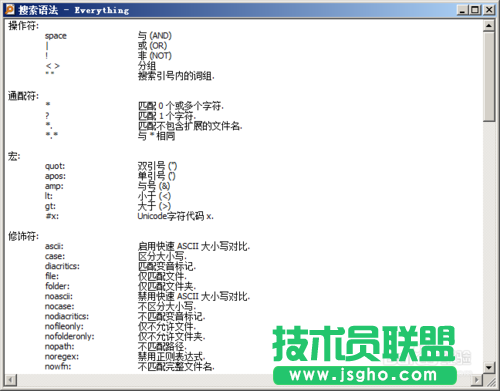This screenshot has width=500, height=391.
Task: Click the 仅匹配文件. description
Action: [x=162, y=276]
